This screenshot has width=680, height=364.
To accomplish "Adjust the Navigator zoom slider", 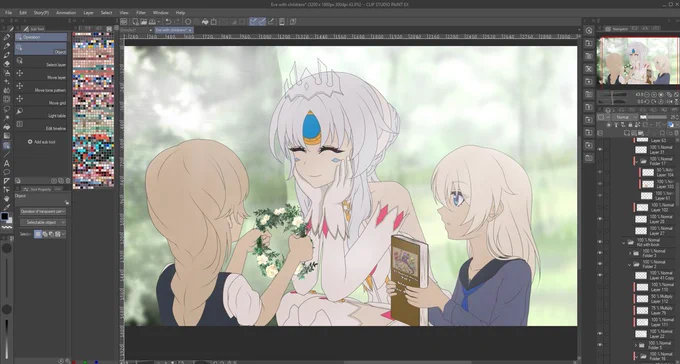I will 612,95.
